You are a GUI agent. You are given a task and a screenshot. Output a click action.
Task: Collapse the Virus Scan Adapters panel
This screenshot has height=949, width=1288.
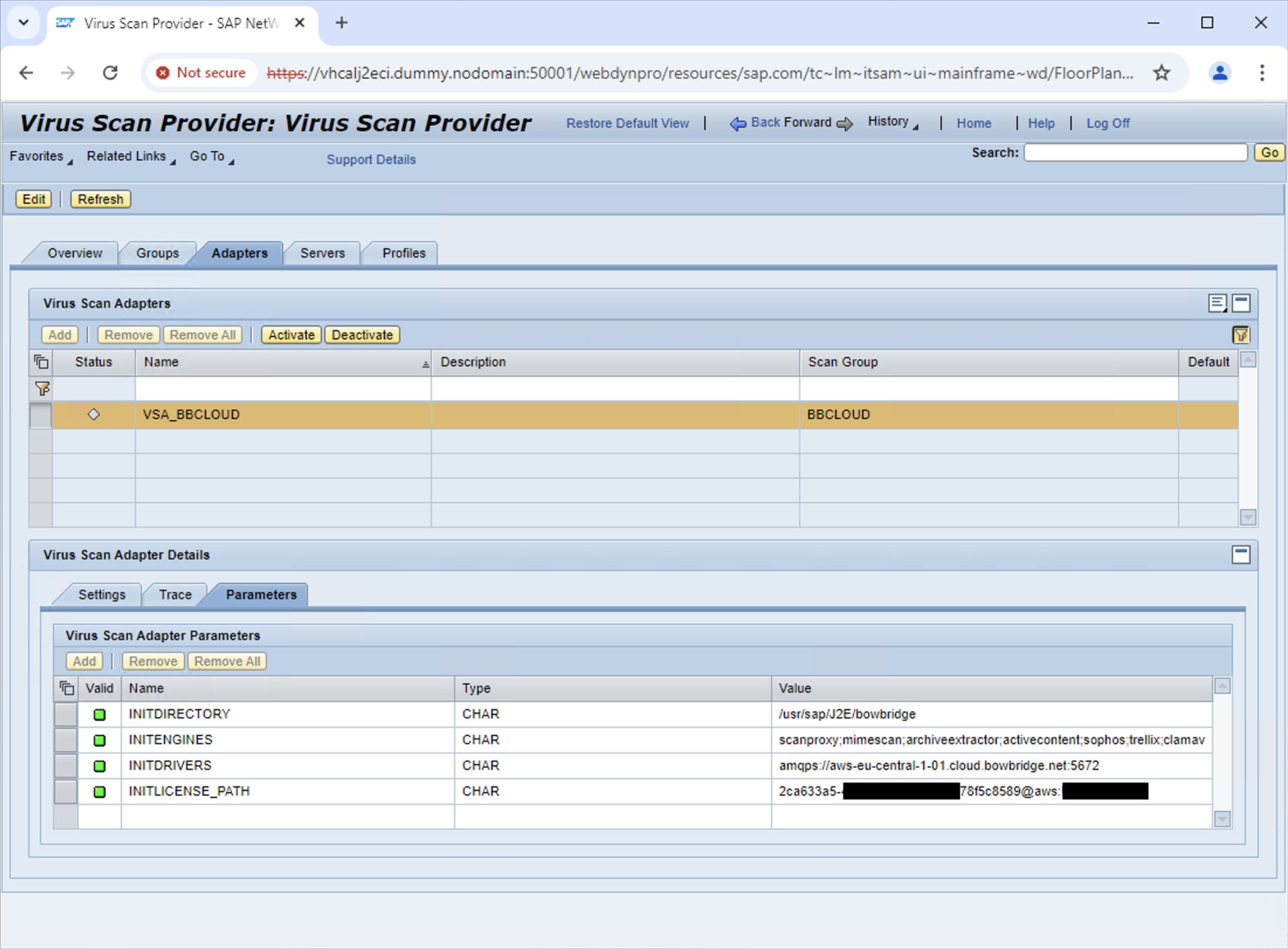[x=1241, y=303]
